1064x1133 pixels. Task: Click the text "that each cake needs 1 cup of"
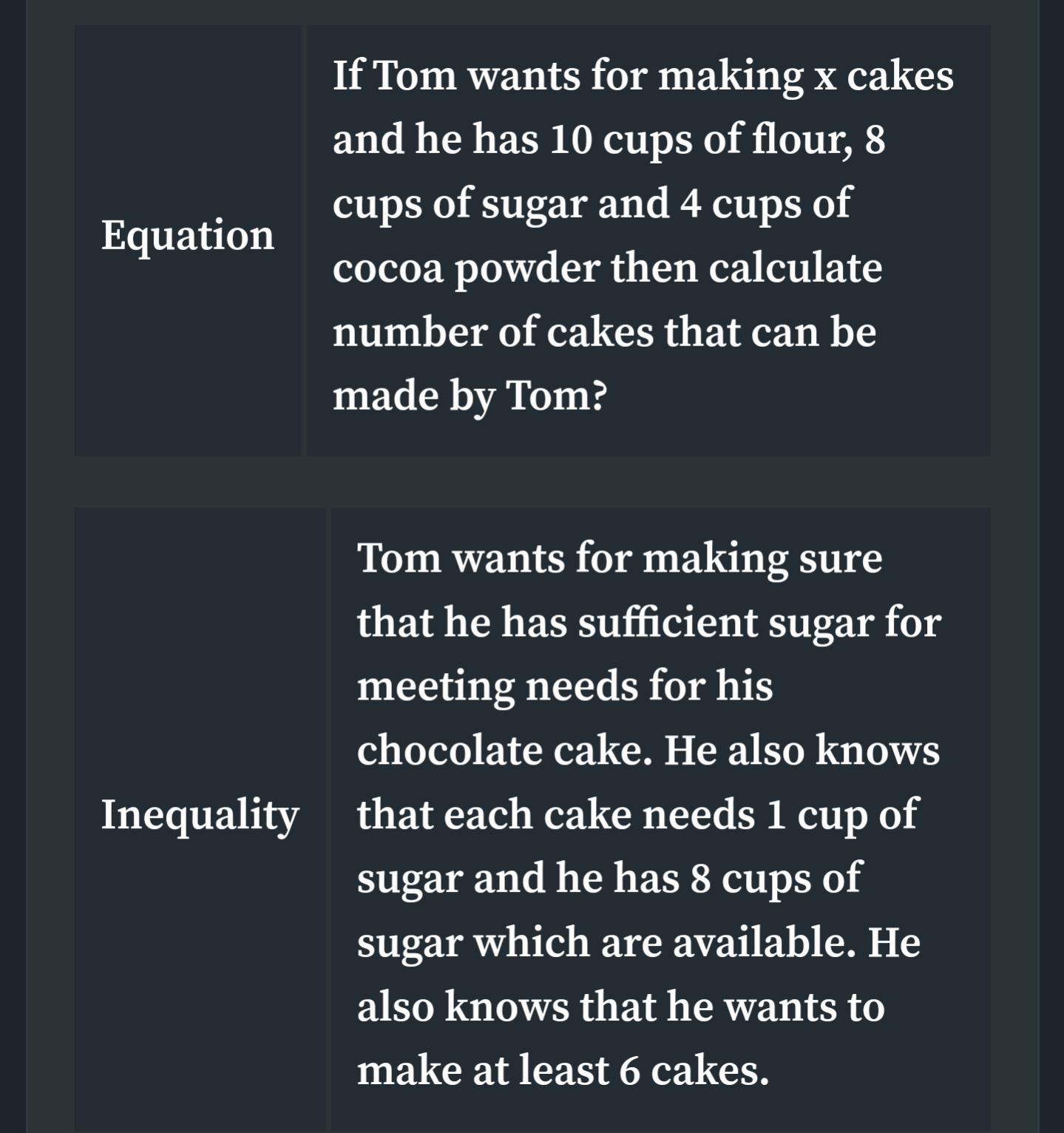[637, 815]
